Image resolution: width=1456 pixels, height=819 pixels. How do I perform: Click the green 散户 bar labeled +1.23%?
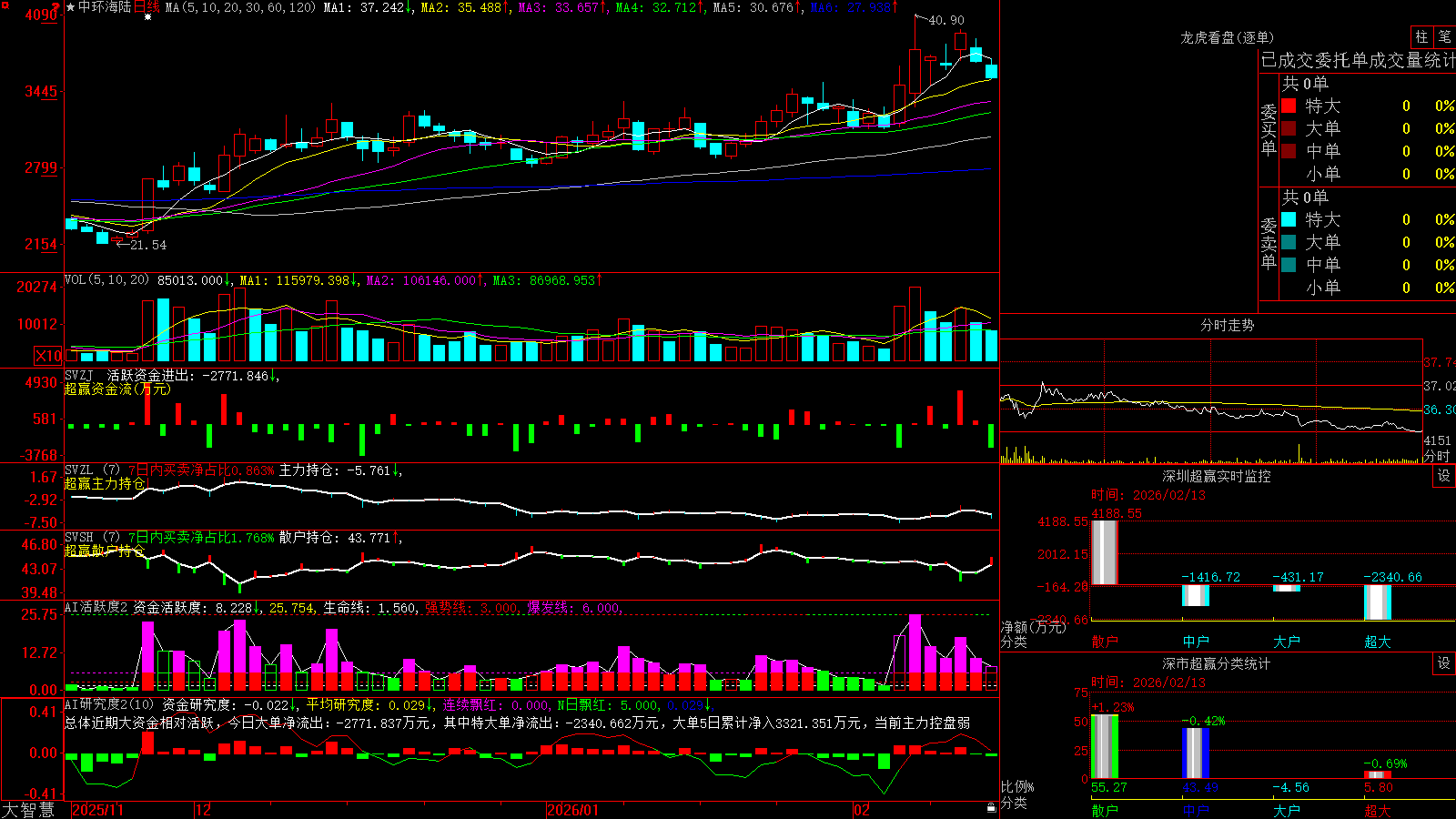pyautogui.click(x=1104, y=746)
